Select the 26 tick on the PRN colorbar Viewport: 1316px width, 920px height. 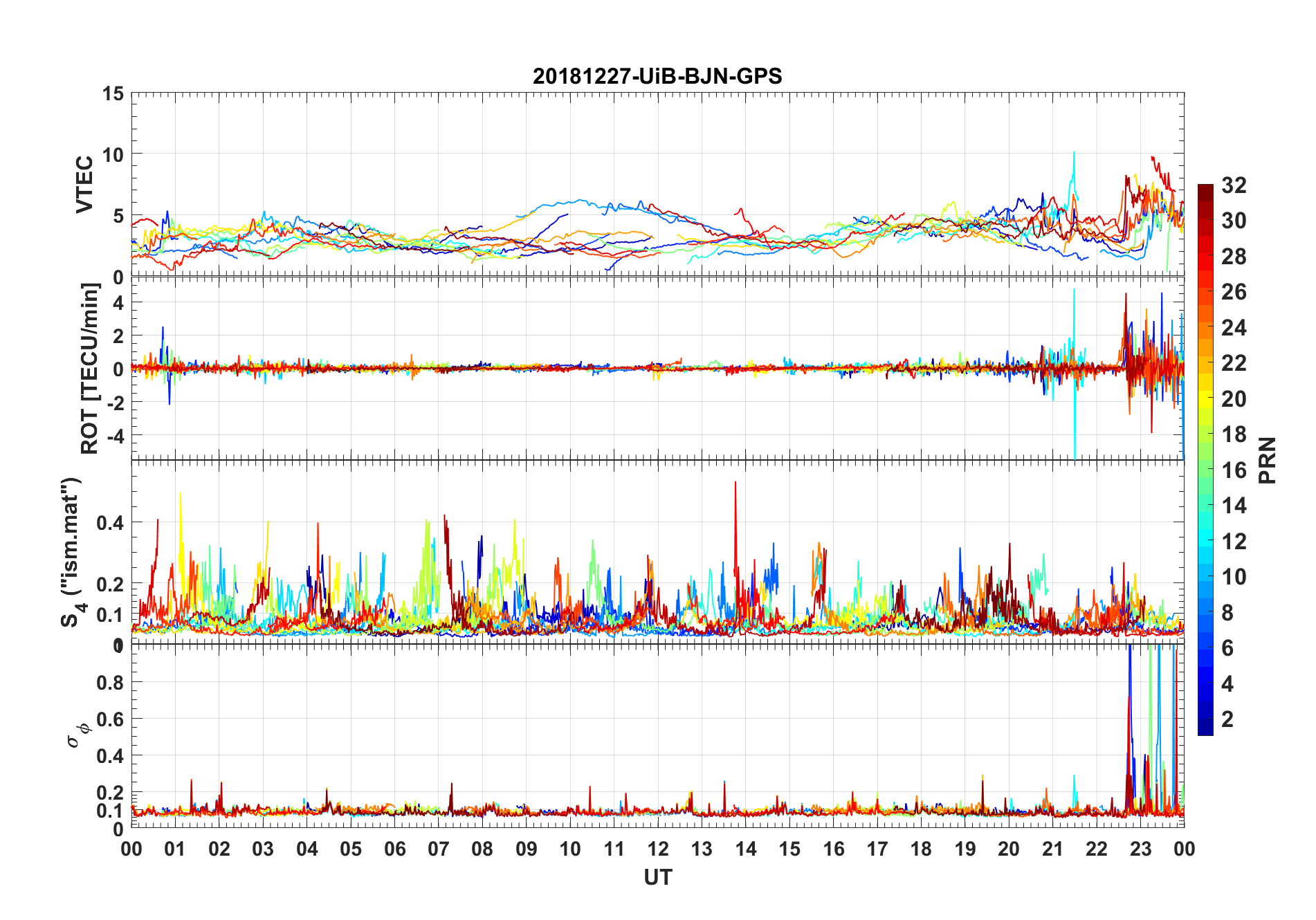click(x=1234, y=292)
